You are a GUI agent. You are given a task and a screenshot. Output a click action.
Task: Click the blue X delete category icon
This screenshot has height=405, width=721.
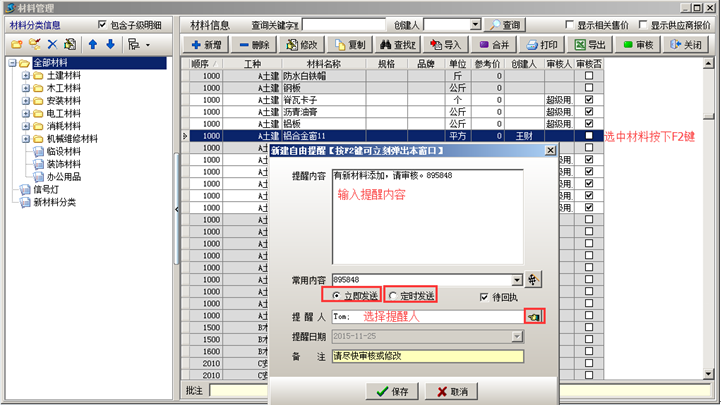(52, 45)
